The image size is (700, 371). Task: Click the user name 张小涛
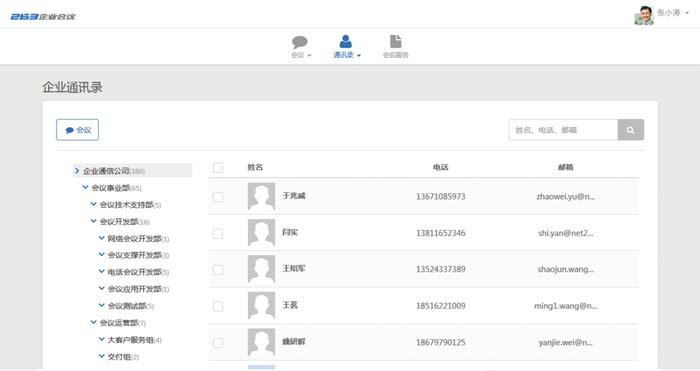tap(668, 13)
